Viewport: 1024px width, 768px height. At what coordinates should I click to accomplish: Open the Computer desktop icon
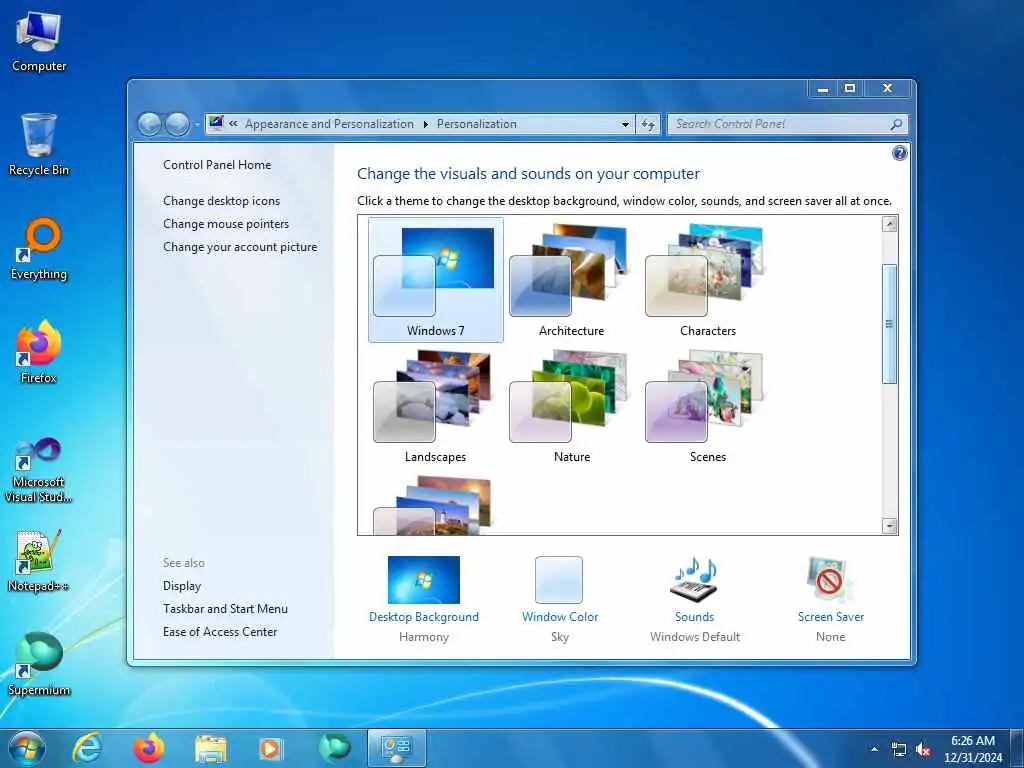click(39, 42)
